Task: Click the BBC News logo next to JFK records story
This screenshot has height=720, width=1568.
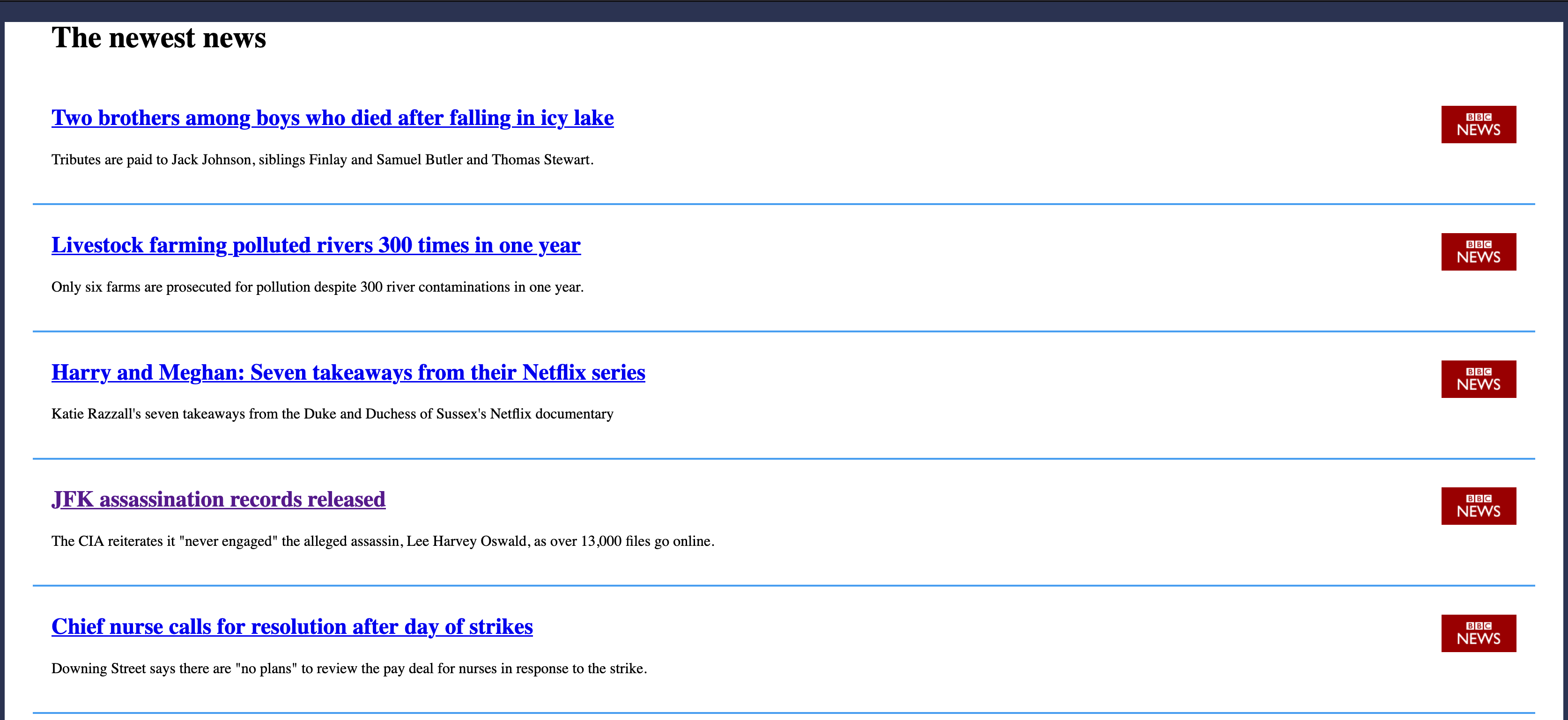Action: [1478, 506]
